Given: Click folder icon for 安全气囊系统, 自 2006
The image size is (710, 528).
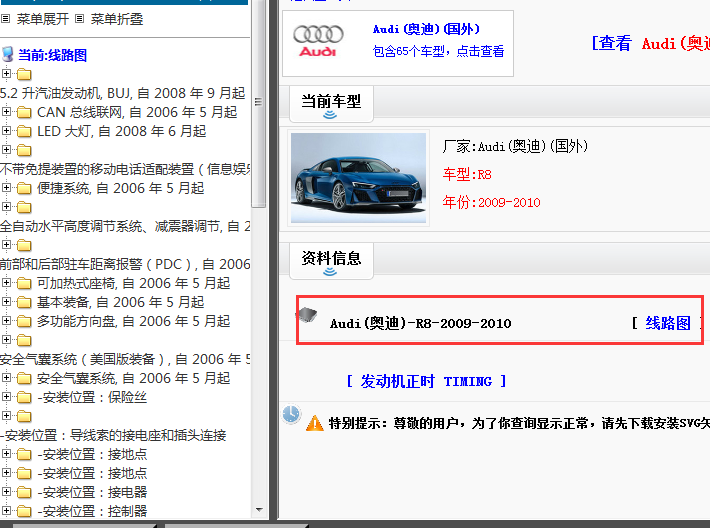Looking at the screenshot, I should [x=24, y=379].
